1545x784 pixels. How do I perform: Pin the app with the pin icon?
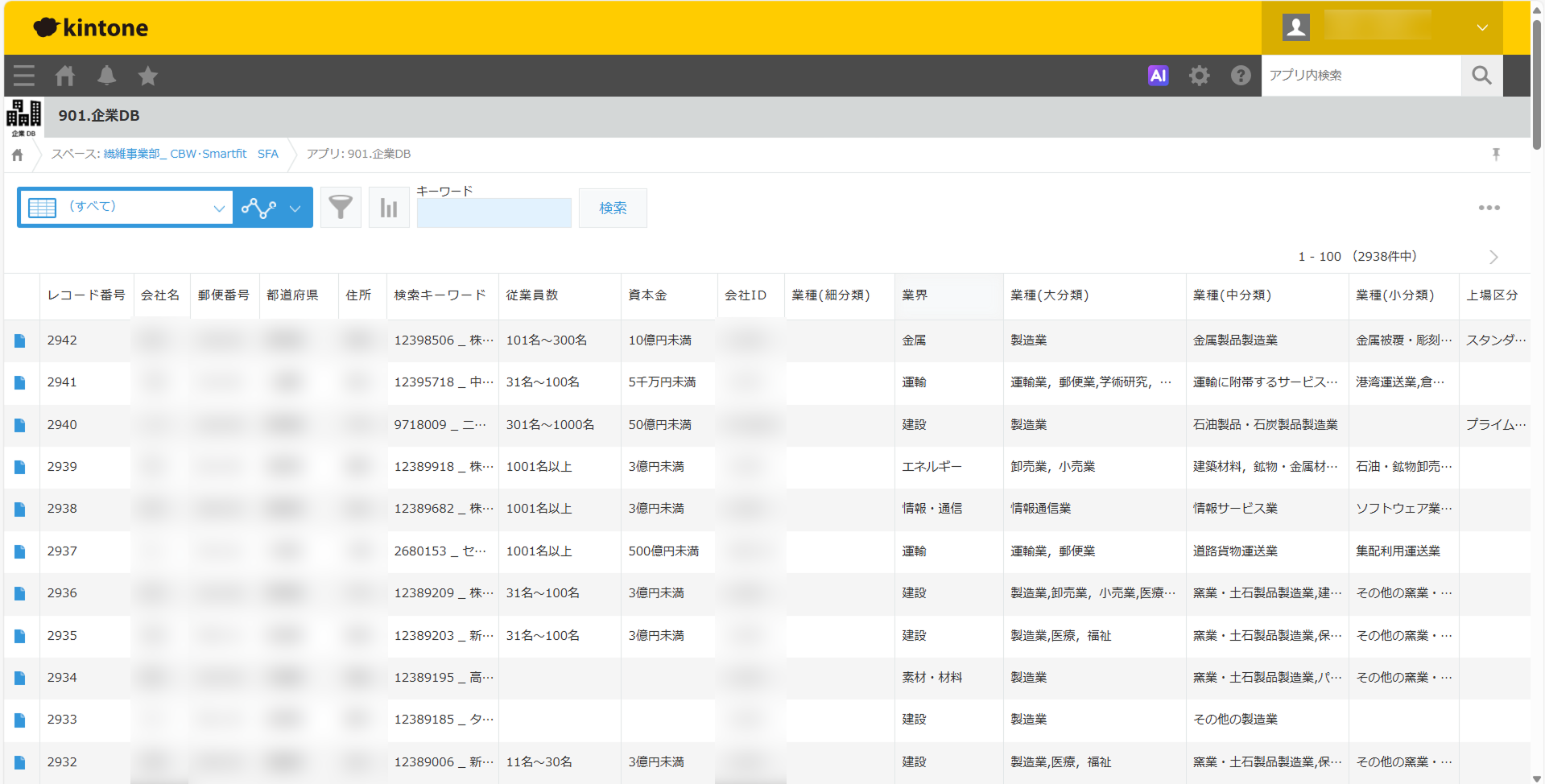(1496, 155)
